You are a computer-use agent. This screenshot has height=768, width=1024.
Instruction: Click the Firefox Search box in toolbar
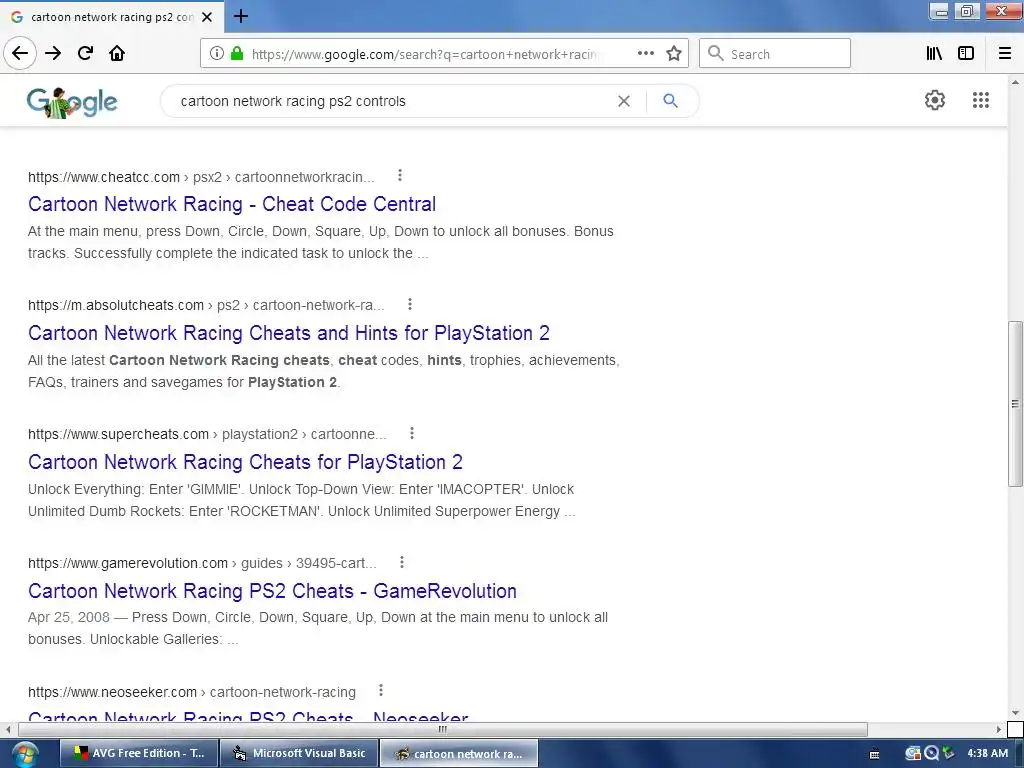click(x=775, y=54)
